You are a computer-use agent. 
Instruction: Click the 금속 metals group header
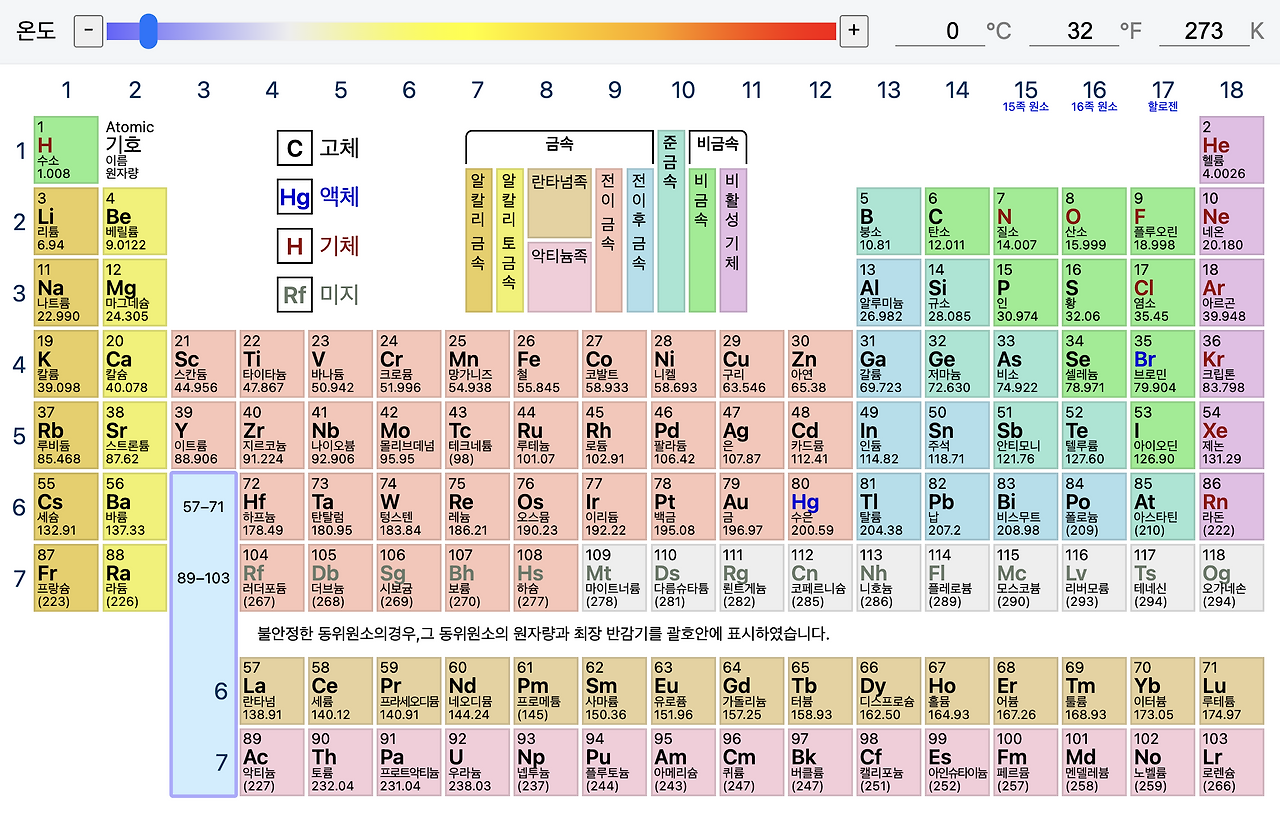(x=560, y=144)
